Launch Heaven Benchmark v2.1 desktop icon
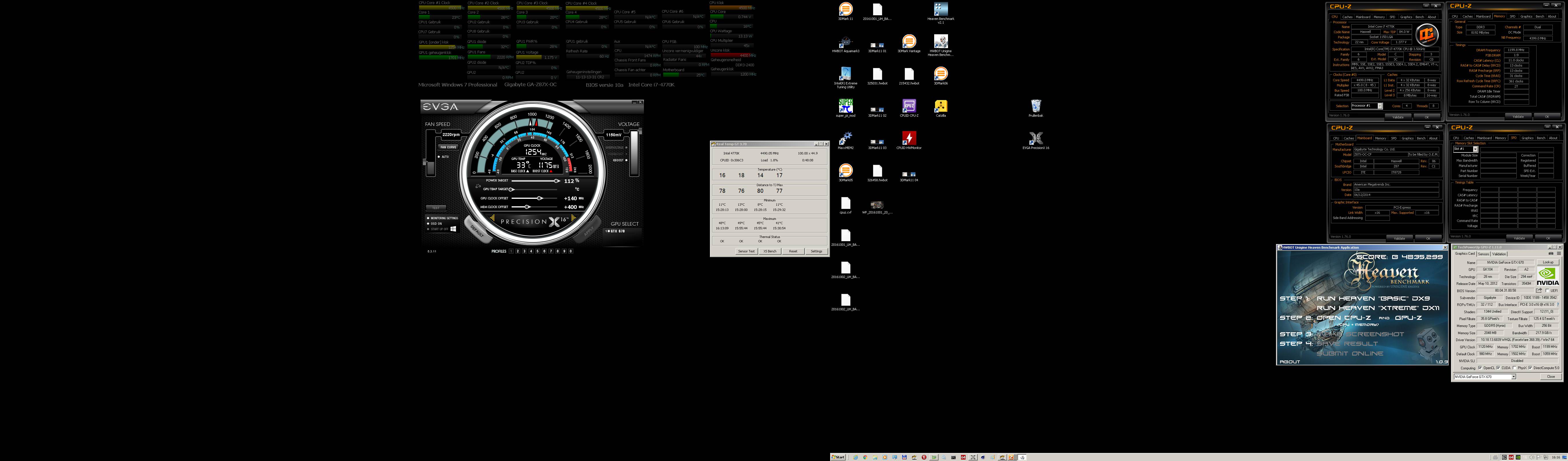Viewport: 1568px width, 461px height. 941,12
